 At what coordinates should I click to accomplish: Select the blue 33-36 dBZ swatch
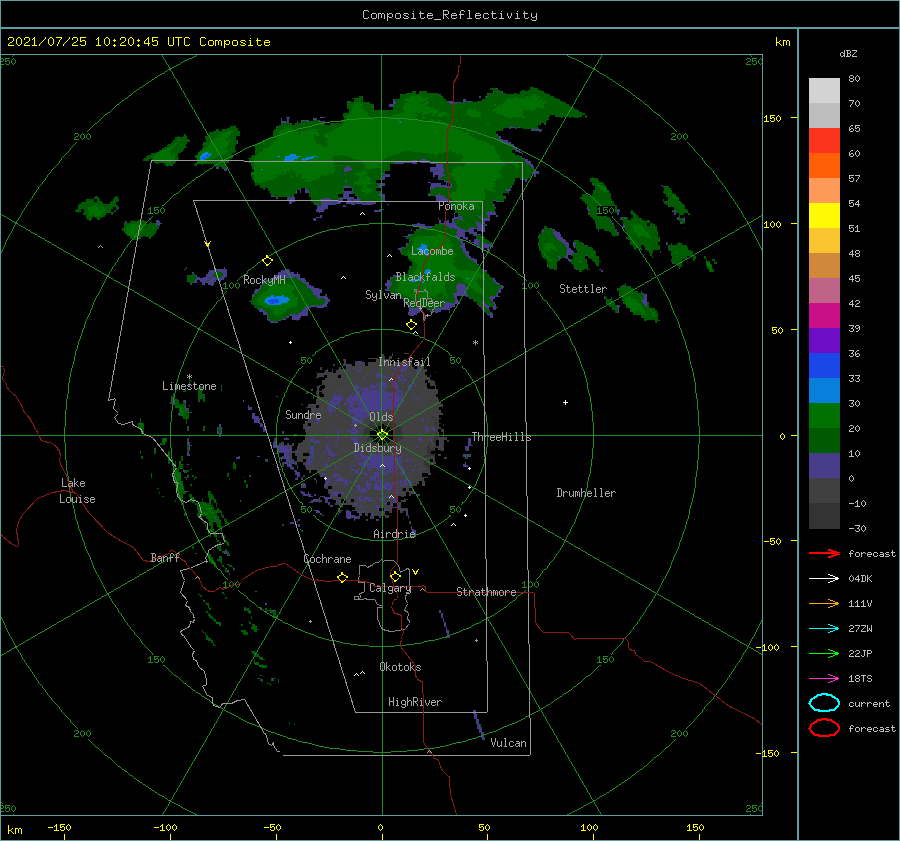[824, 366]
